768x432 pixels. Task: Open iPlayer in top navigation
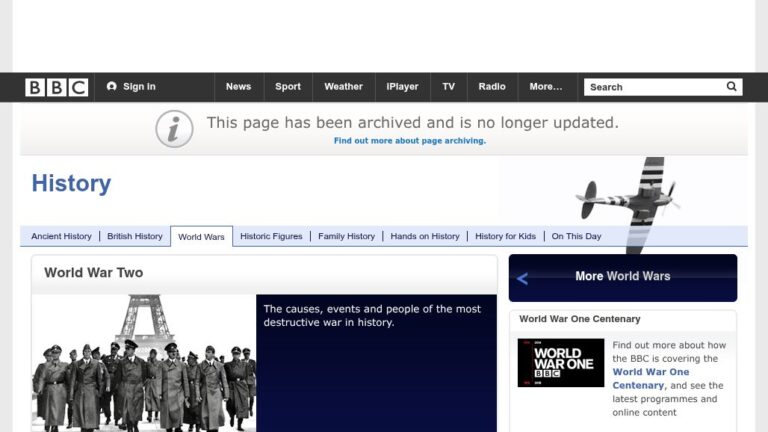click(402, 87)
